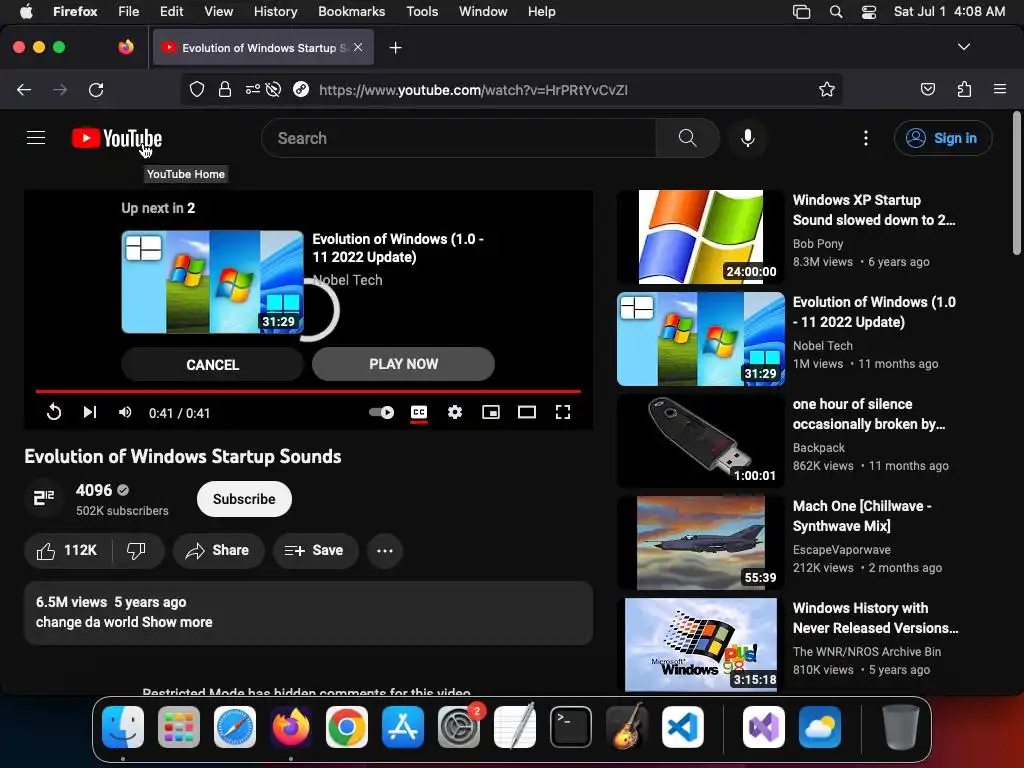Image resolution: width=1024 pixels, height=768 pixels.
Task: Skip to next video in player
Action: (x=89, y=412)
